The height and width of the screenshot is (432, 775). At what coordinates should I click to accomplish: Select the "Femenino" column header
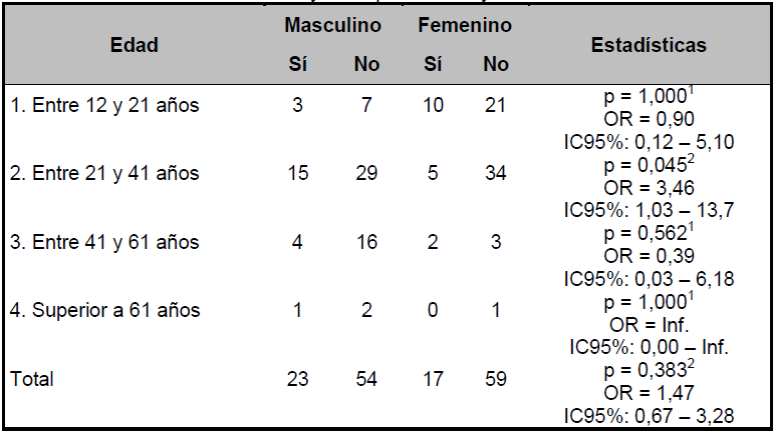pos(465,23)
